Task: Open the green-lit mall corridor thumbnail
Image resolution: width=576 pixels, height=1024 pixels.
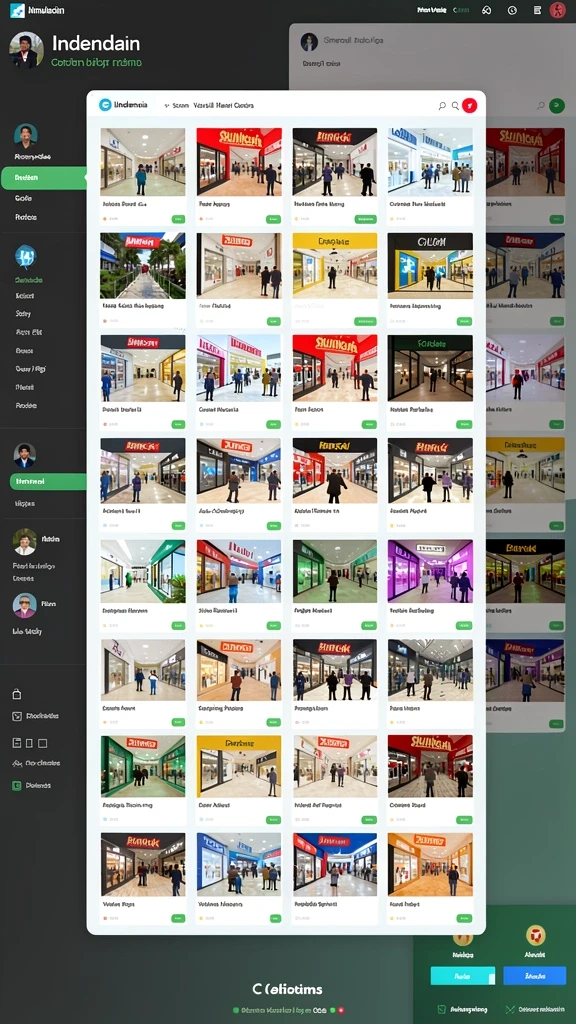Action: click(x=334, y=571)
